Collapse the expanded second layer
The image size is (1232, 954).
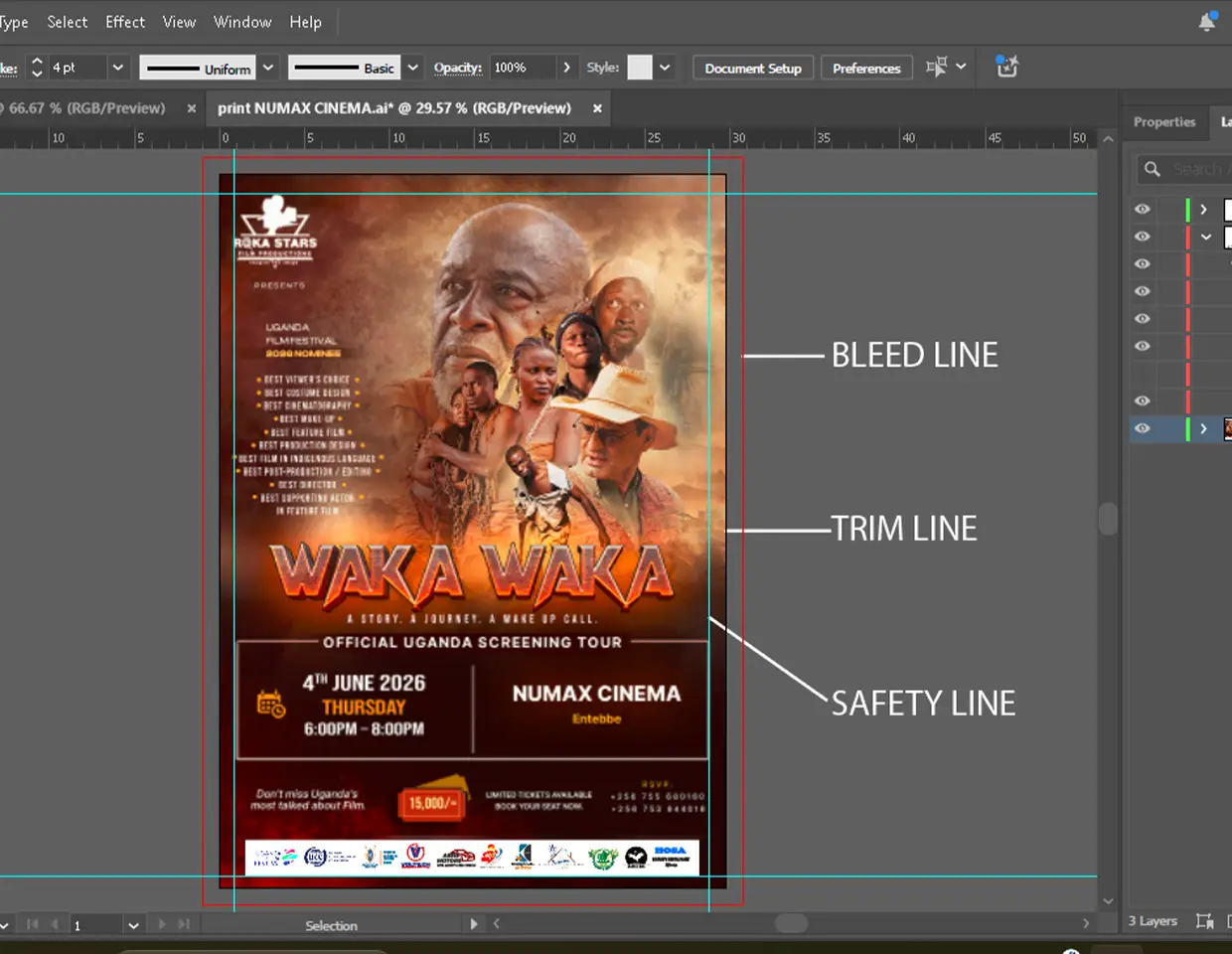click(1205, 237)
